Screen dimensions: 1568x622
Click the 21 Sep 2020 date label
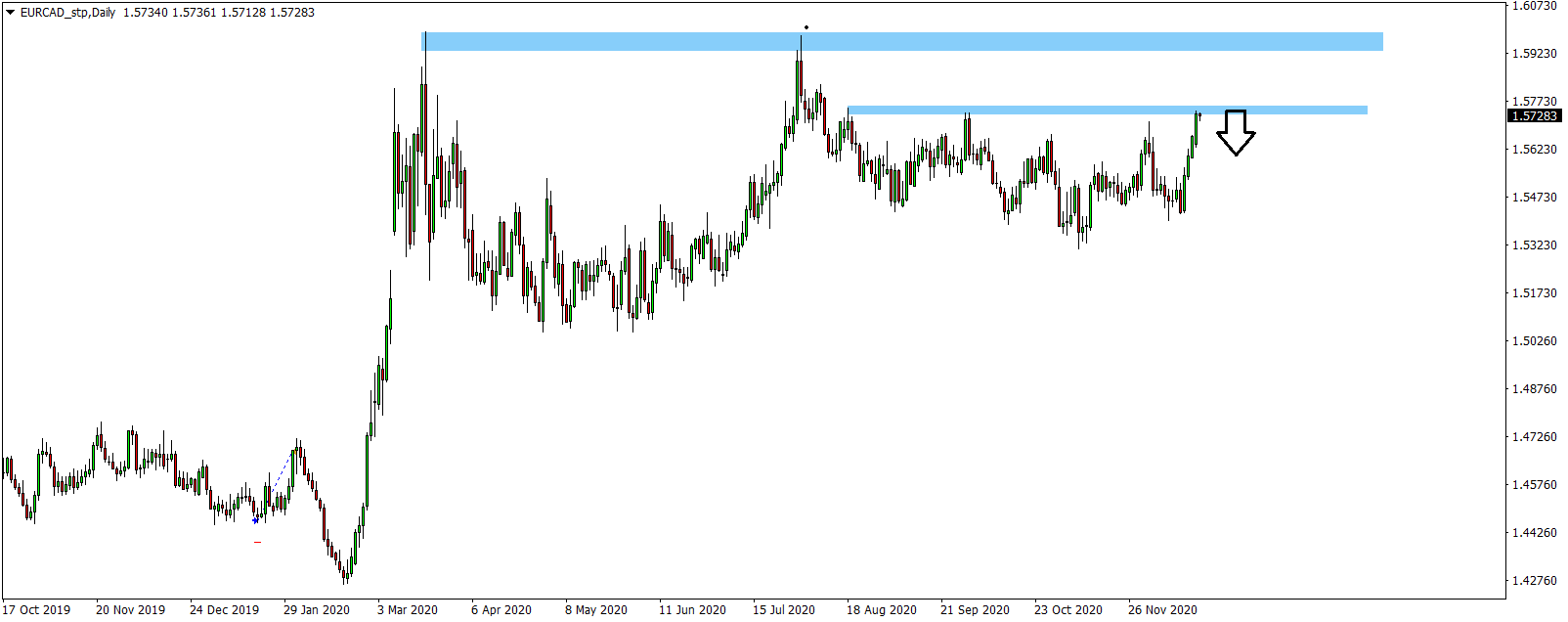pos(975,610)
